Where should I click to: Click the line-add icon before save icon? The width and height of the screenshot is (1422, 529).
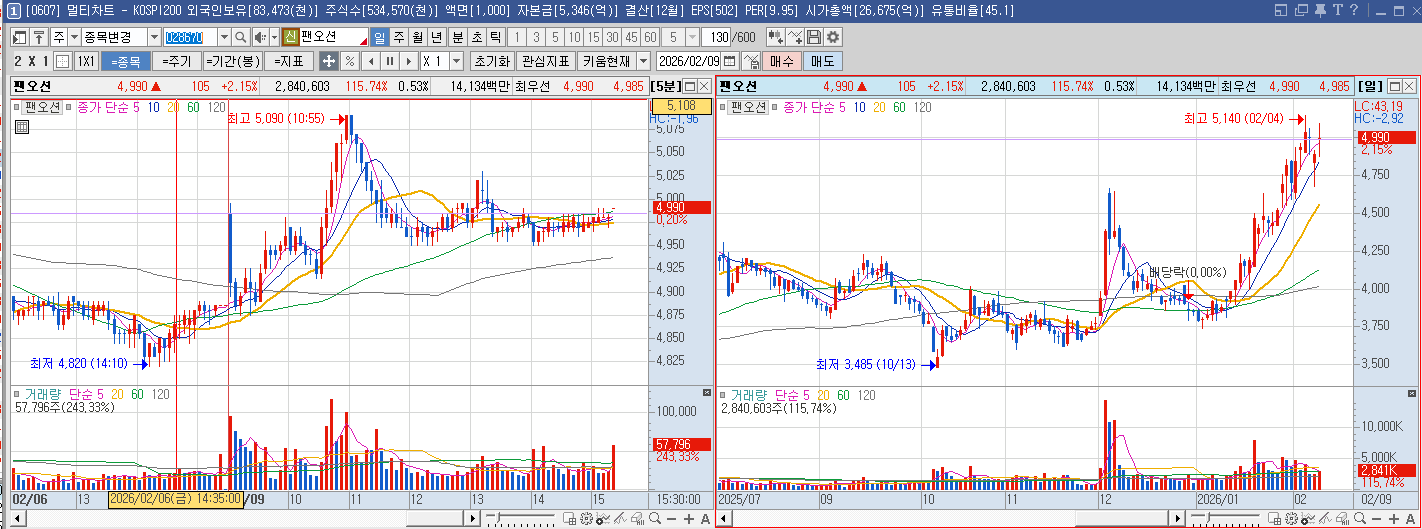pyautogui.click(x=794, y=37)
